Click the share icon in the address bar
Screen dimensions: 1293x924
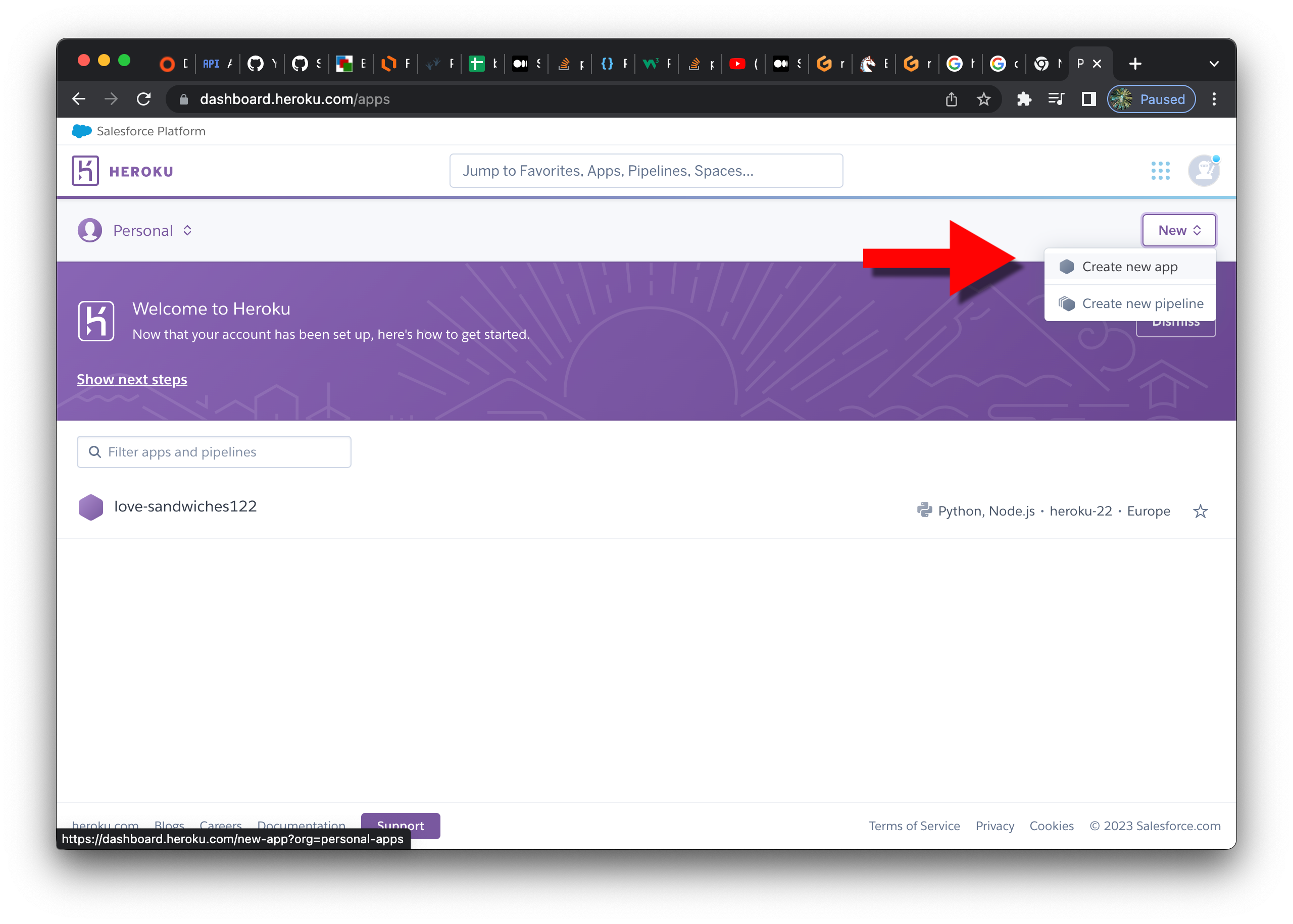click(x=951, y=99)
